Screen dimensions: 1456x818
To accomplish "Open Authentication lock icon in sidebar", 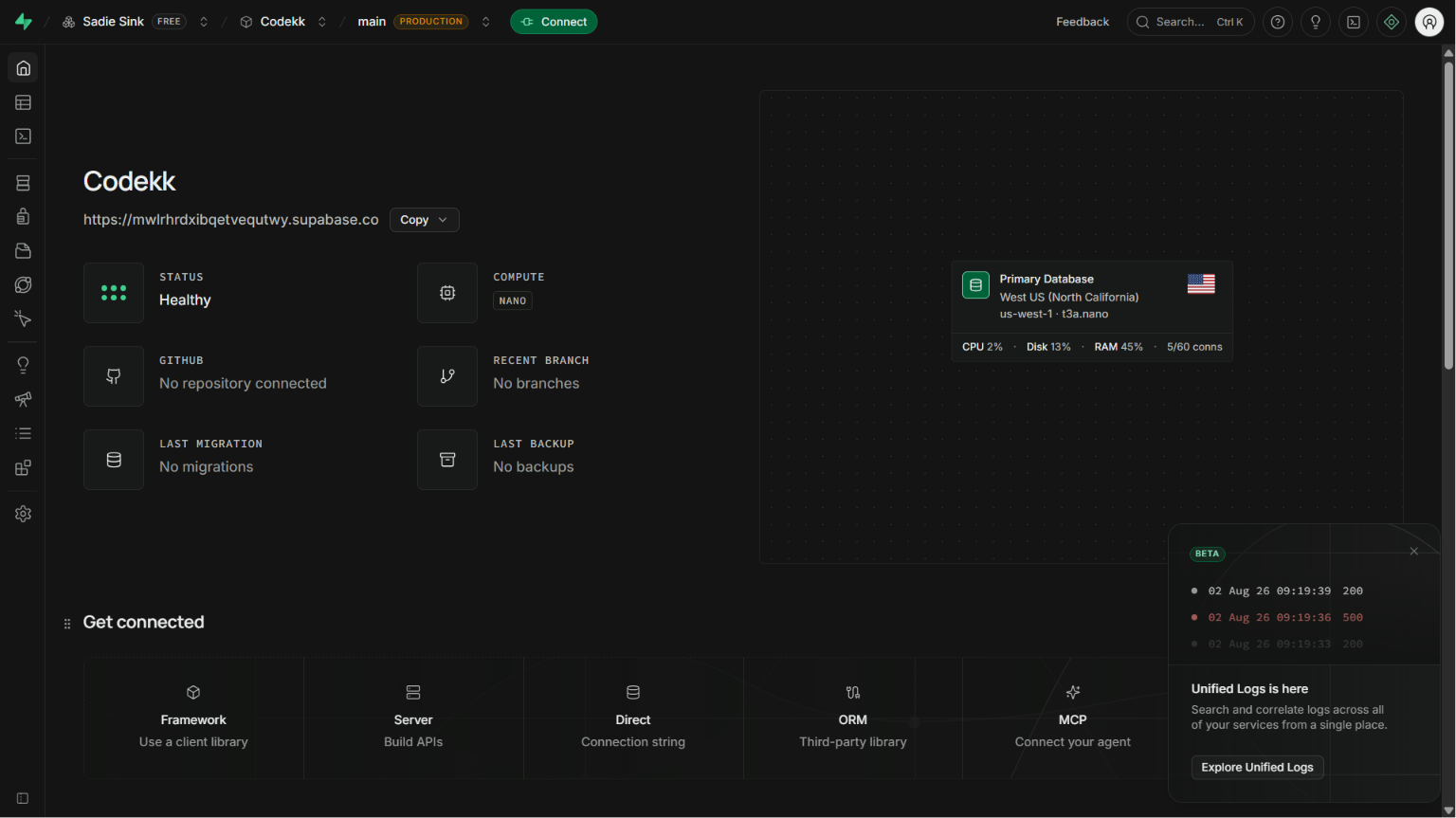I will tap(23, 217).
